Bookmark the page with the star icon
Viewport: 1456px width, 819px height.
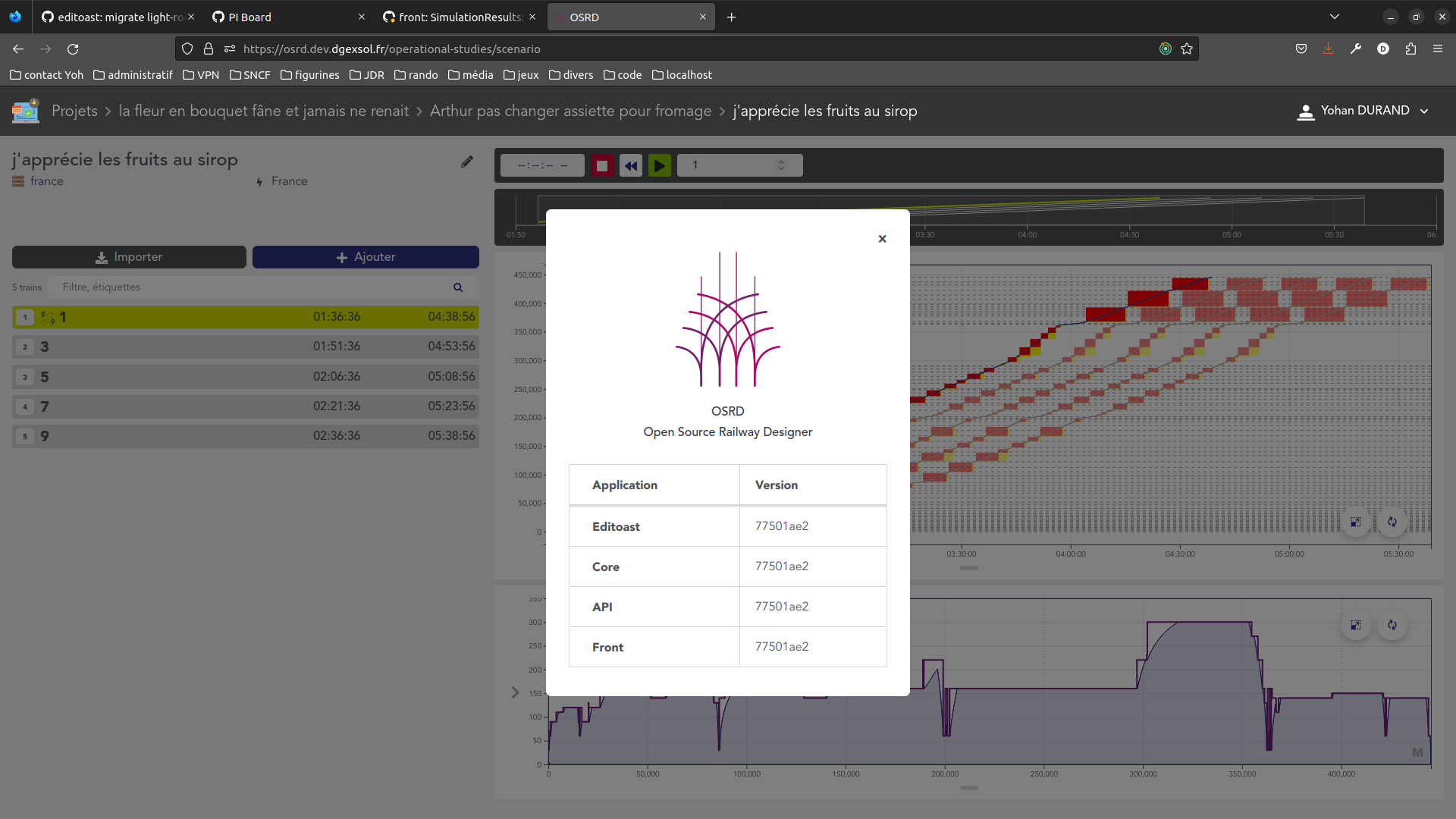pos(1187,49)
